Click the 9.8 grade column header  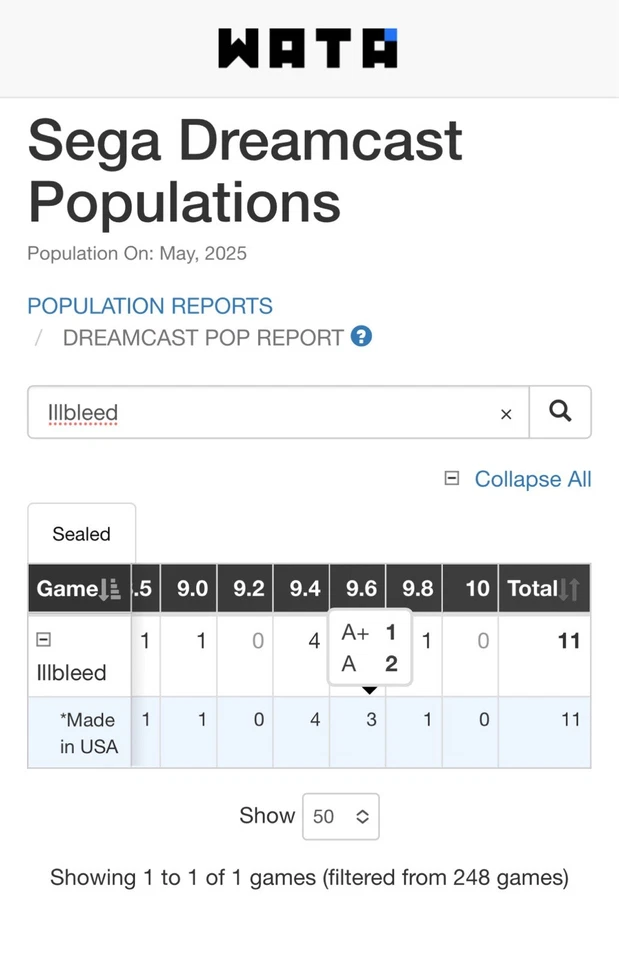[x=417, y=589]
